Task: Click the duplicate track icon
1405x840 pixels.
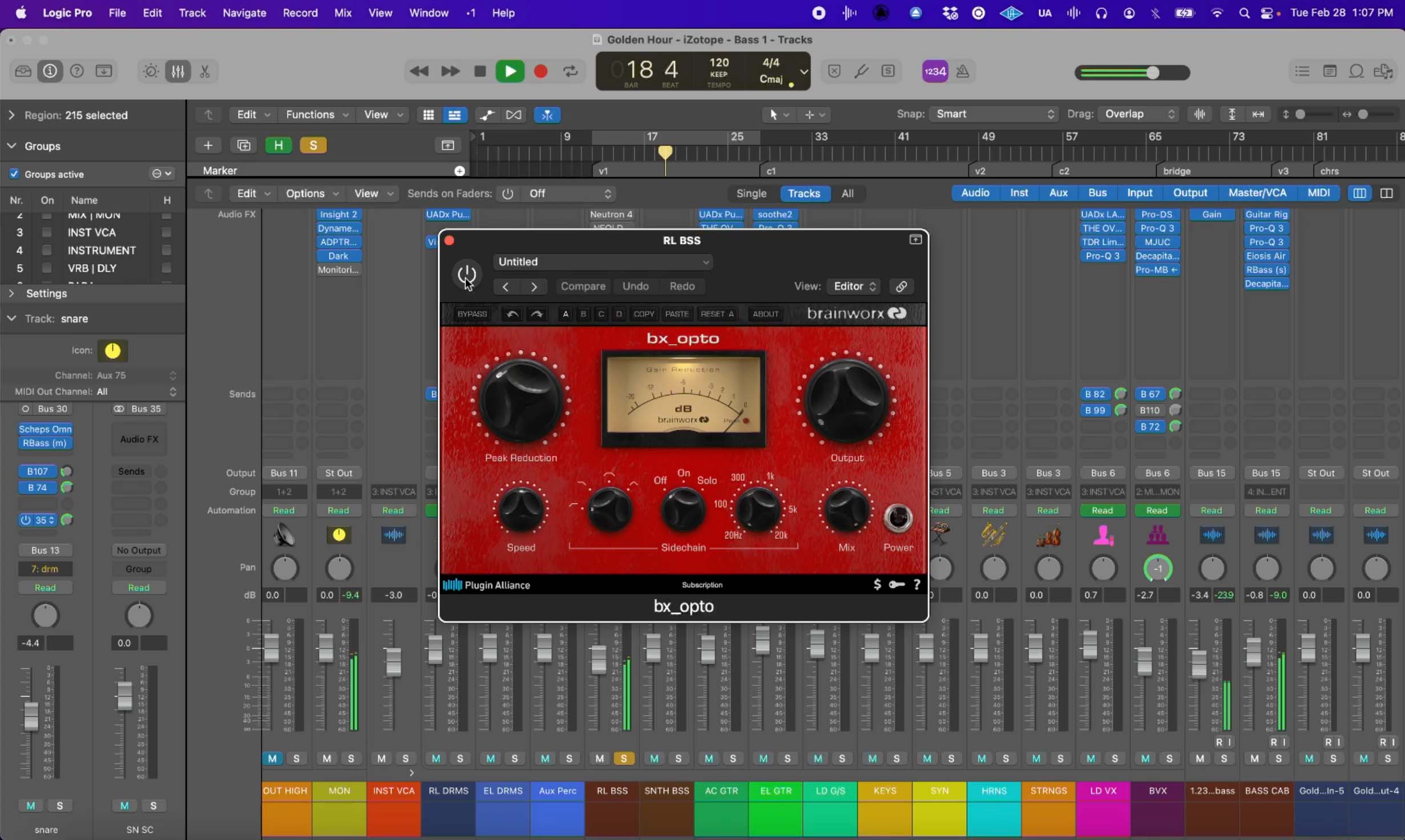Action: click(244, 146)
